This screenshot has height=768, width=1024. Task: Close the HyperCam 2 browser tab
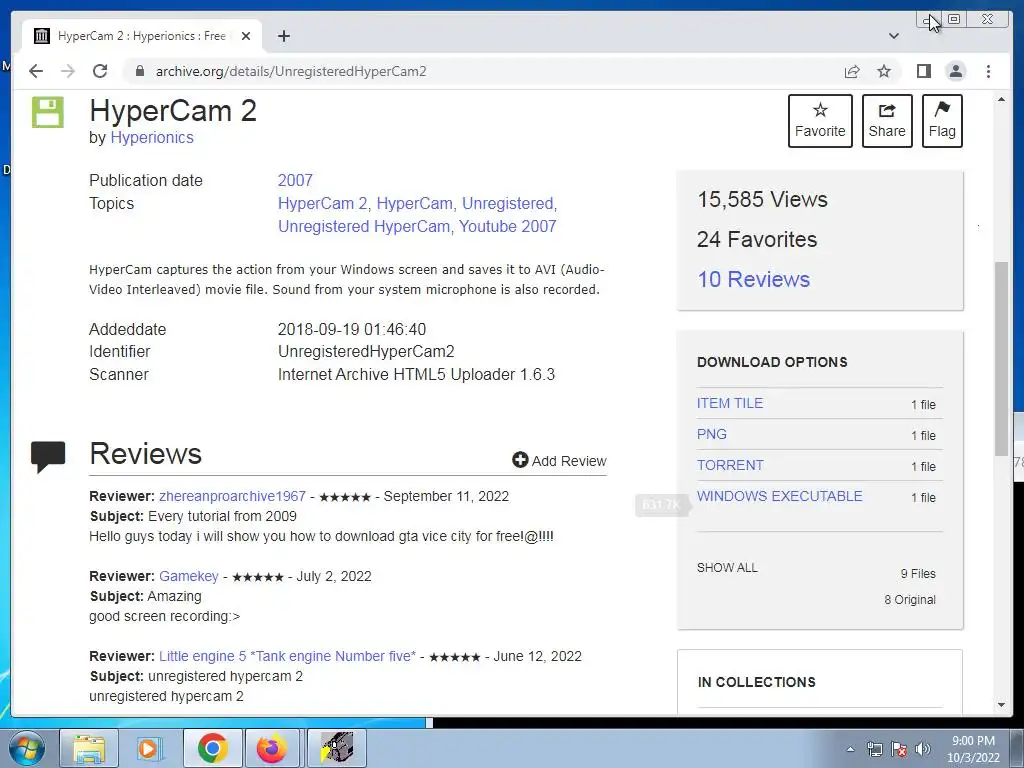pyautogui.click(x=246, y=36)
